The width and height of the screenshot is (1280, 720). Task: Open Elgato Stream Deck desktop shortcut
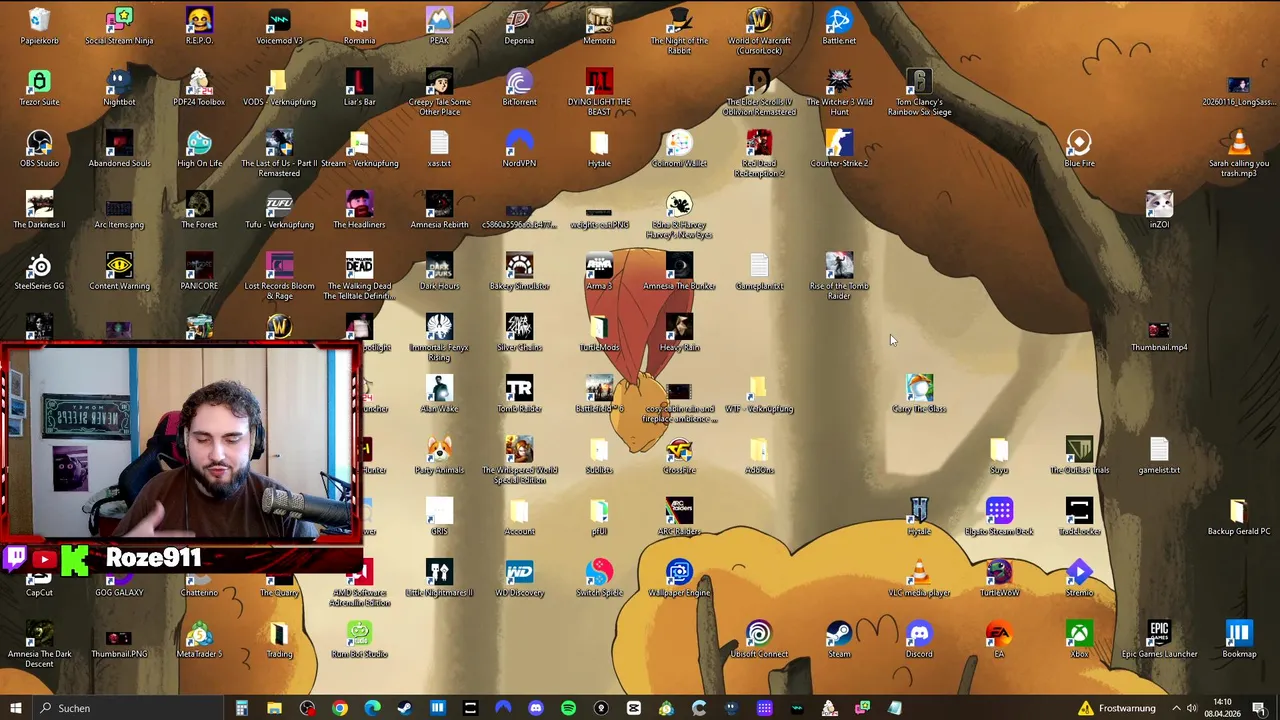click(999, 516)
